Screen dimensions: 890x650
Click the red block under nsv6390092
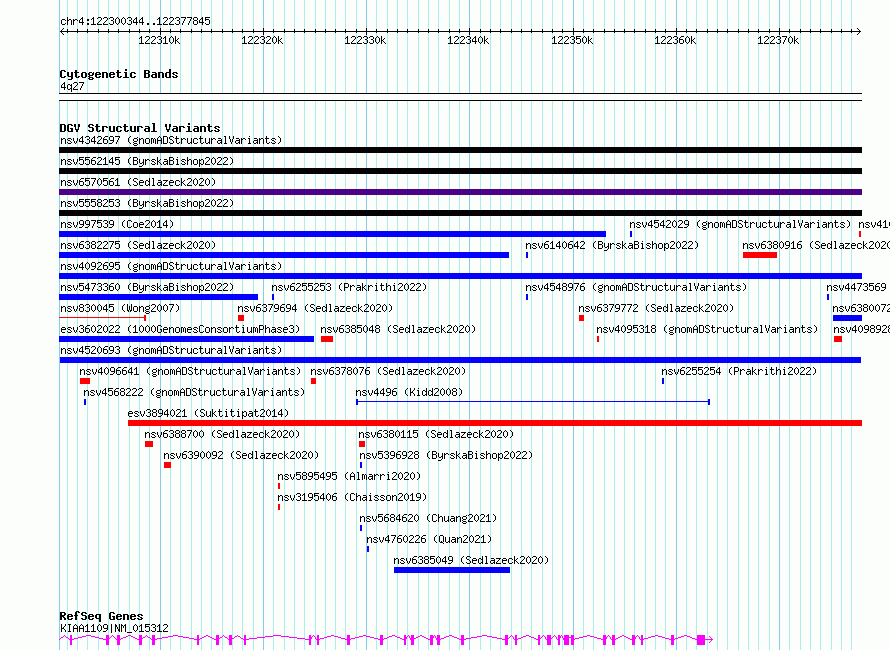(167, 465)
